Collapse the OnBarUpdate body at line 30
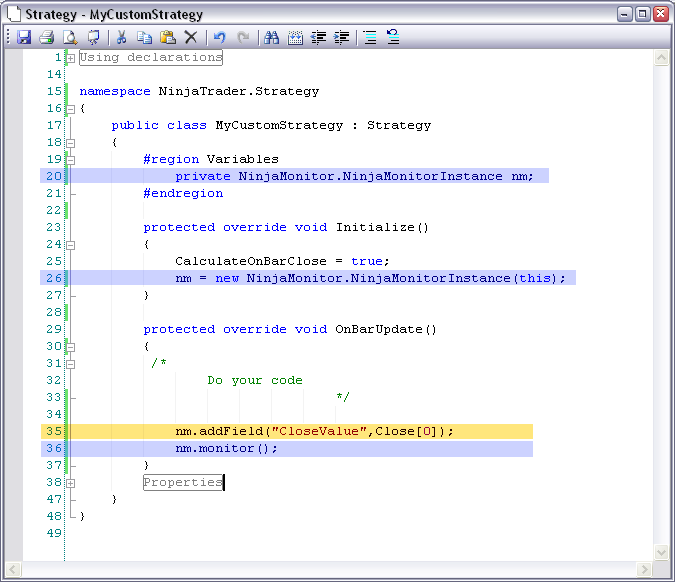The width and height of the screenshot is (675, 582). [x=71, y=347]
